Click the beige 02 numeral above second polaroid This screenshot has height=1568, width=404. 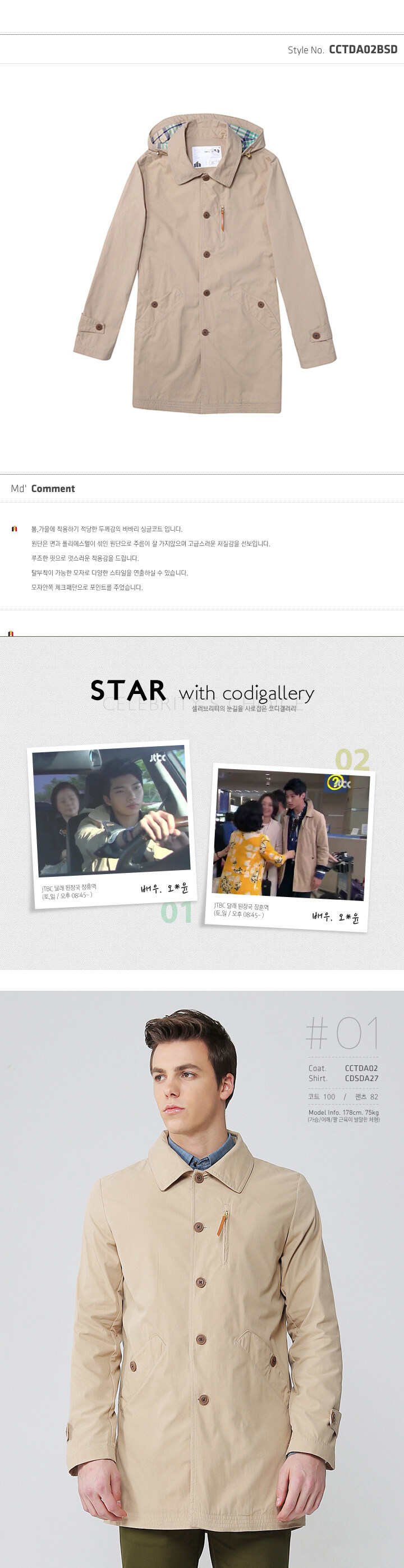click(x=352, y=760)
